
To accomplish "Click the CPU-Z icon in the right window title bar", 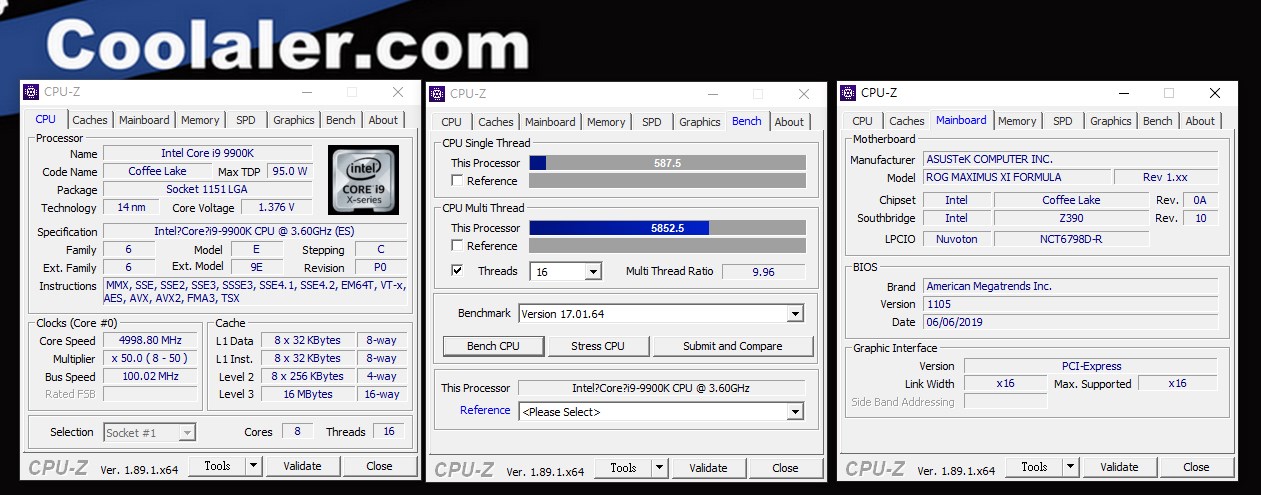I will [848, 93].
